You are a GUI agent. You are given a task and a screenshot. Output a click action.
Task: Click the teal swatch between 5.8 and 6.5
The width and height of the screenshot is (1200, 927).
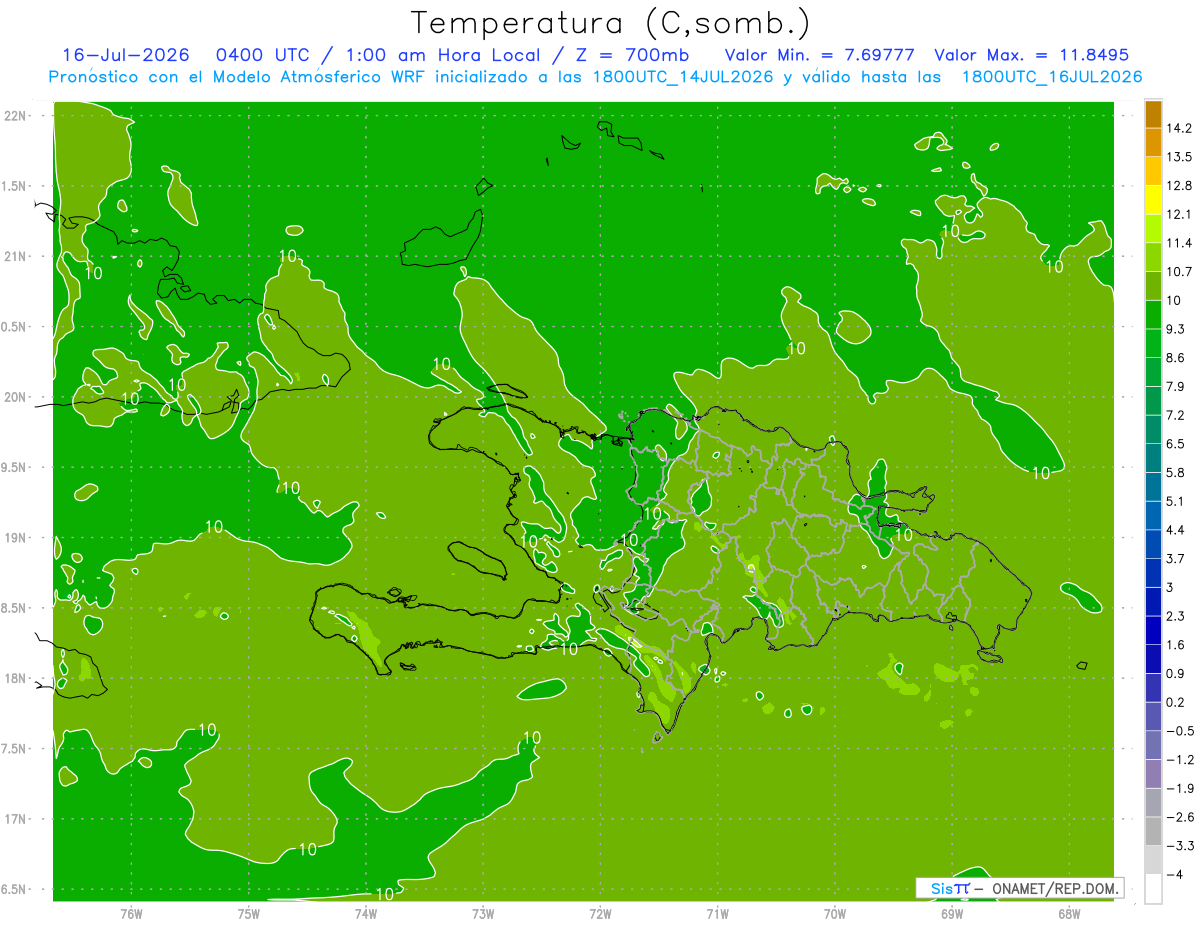coord(1153,458)
